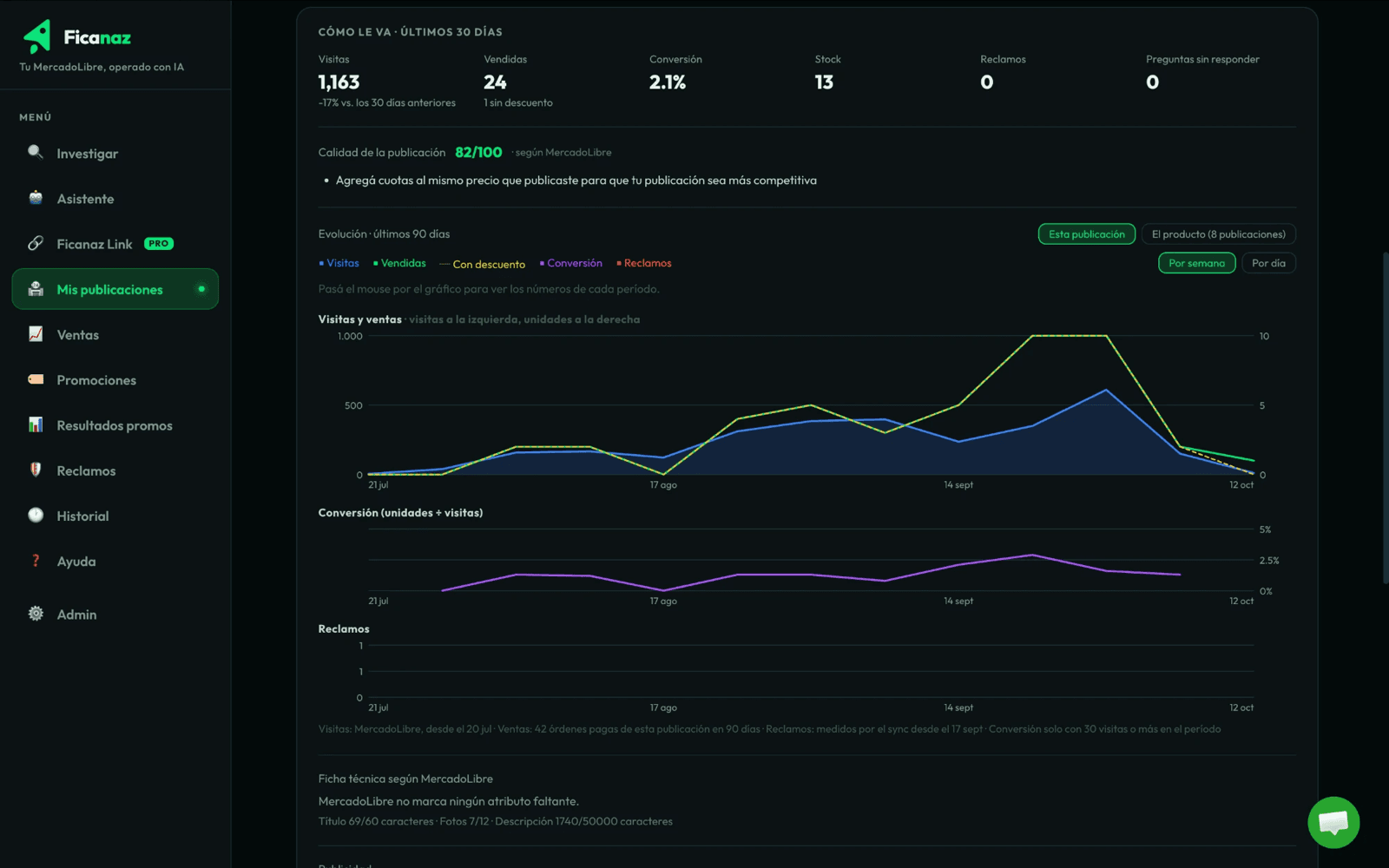This screenshot has width=1389, height=868.
Task: Click the Stock value 13
Action: point(824,82)
